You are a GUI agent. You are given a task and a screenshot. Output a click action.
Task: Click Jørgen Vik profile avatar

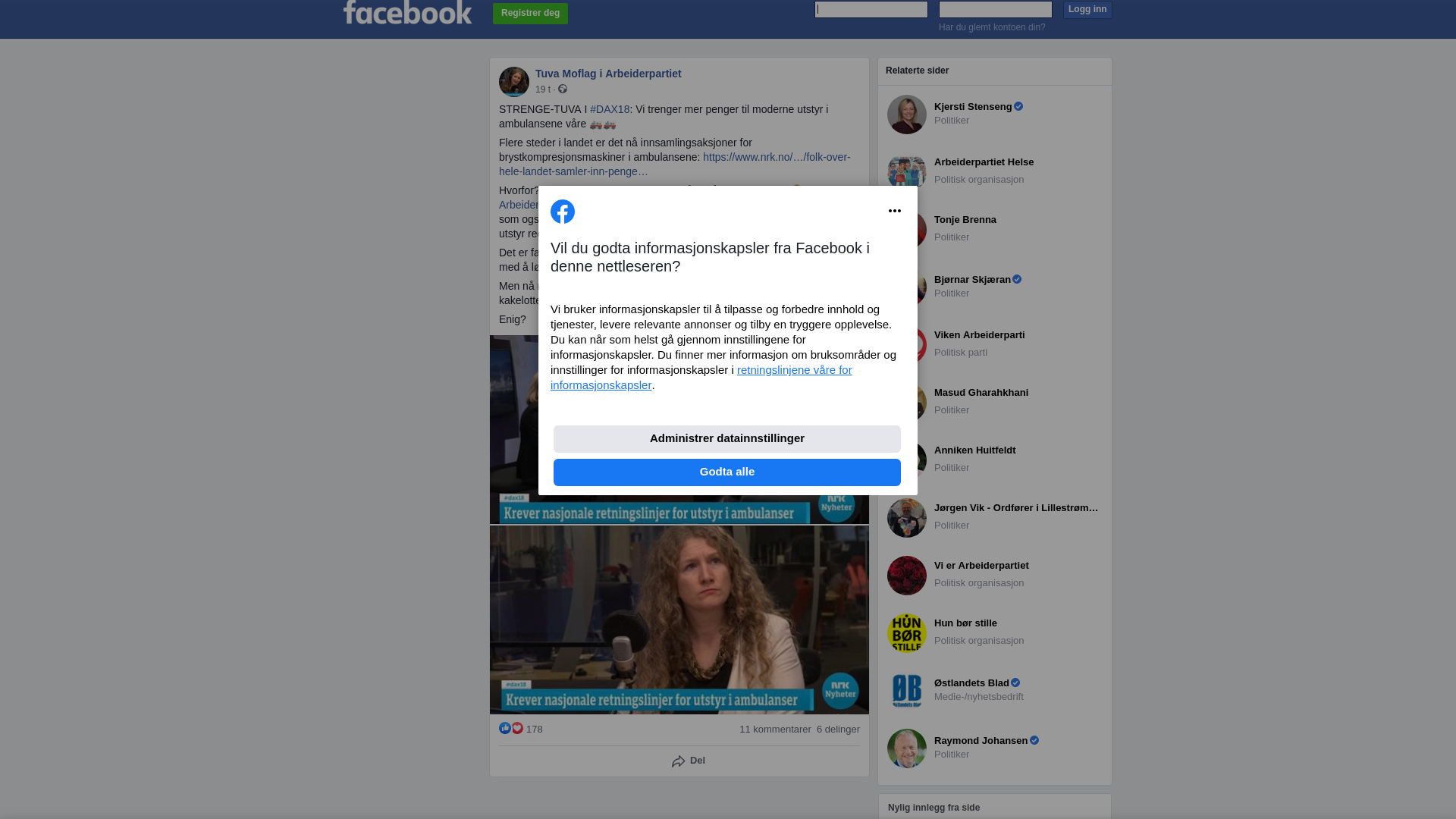click(x=907, y=518)
